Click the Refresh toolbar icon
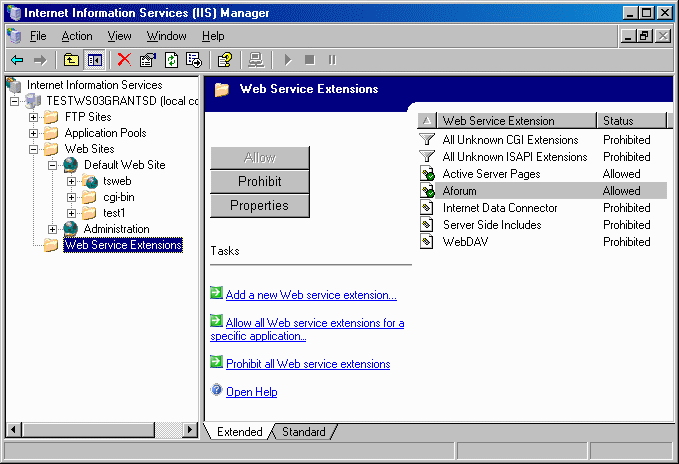 click(171, 60)
